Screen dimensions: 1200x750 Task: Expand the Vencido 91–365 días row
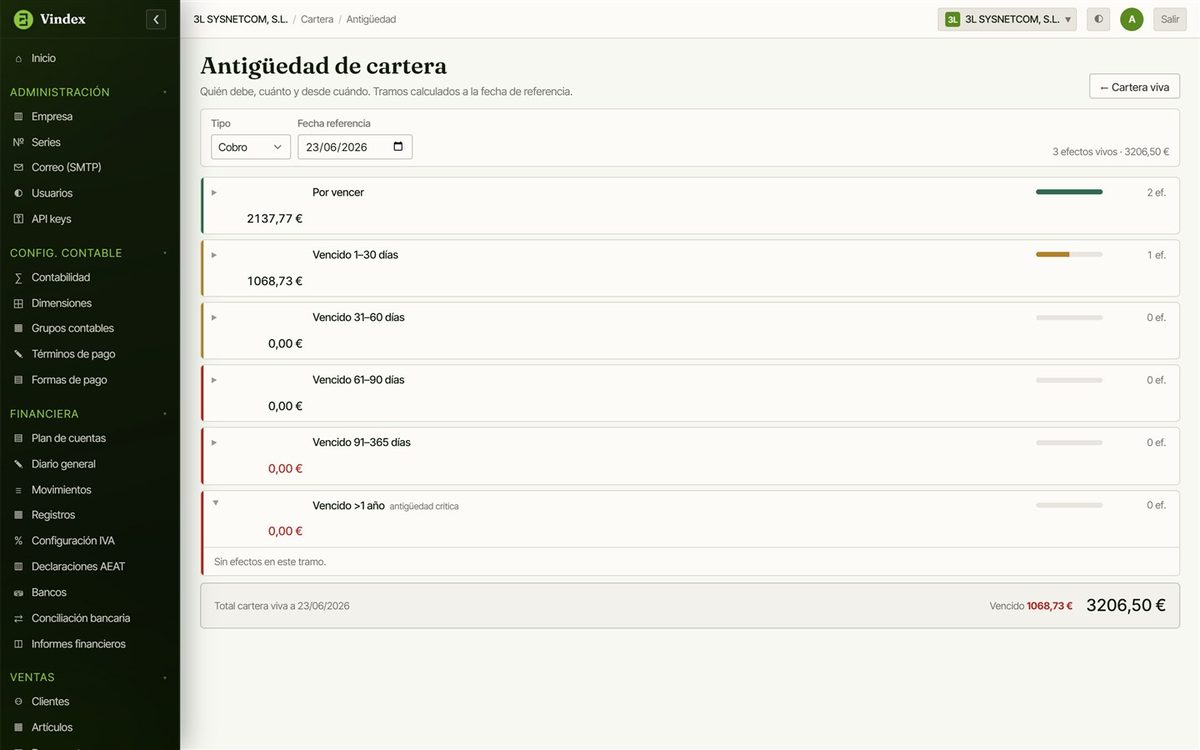pos(214,443)
